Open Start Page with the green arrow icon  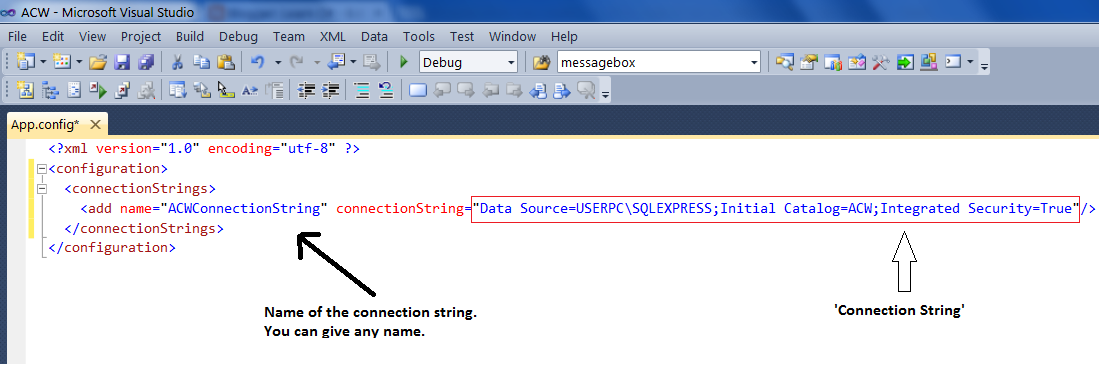click(x=905, y=62)
